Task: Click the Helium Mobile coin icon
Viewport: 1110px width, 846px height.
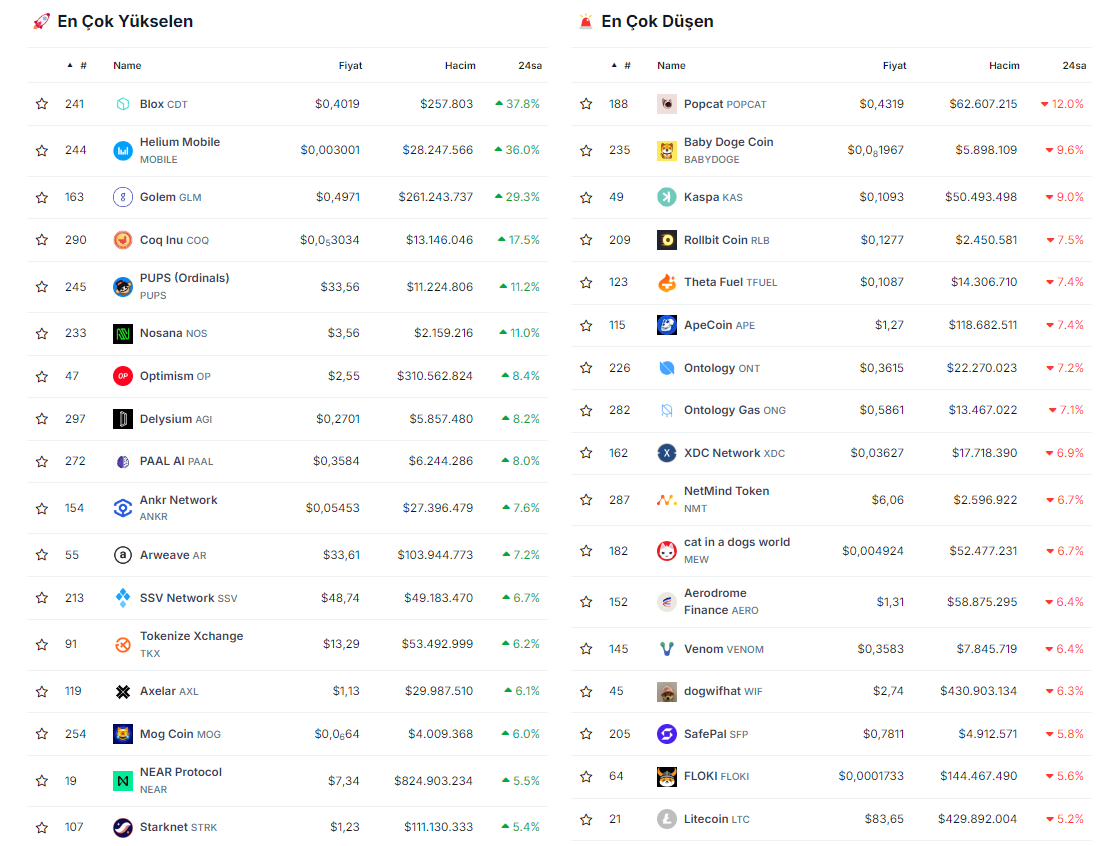Action: (x=123, y=151)
